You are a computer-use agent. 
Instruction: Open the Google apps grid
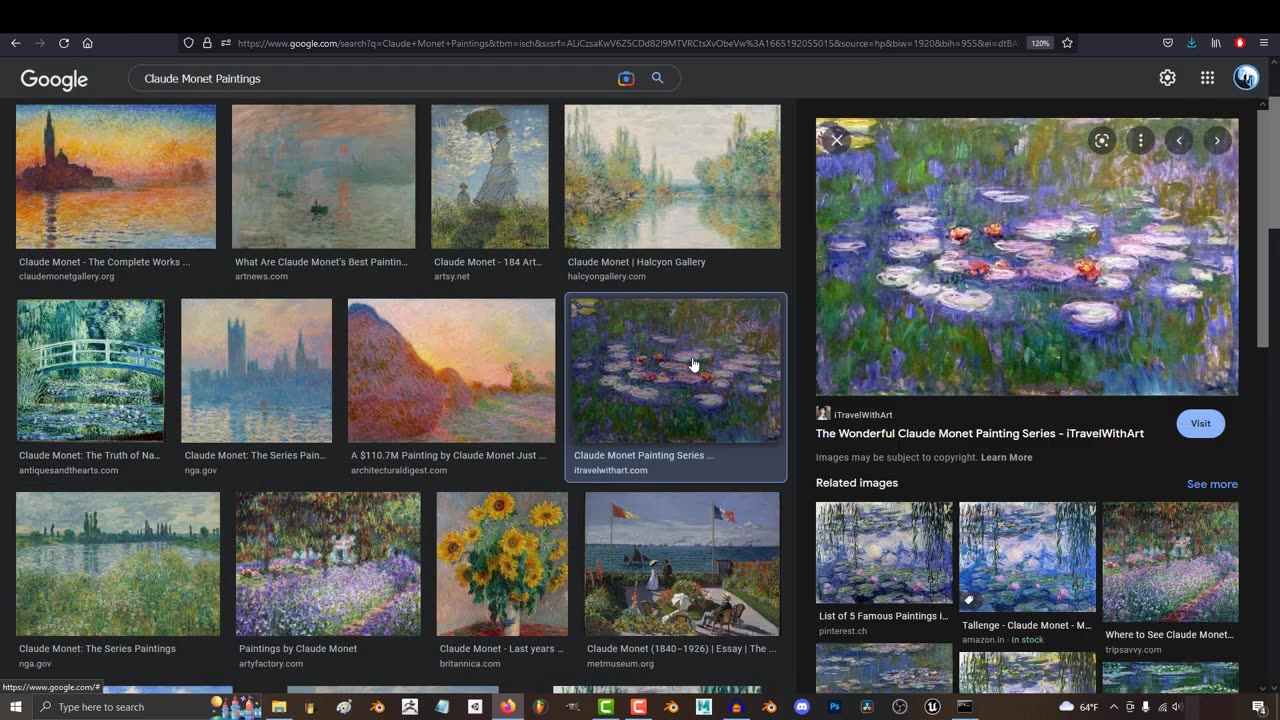click(x=1207, y=78)
